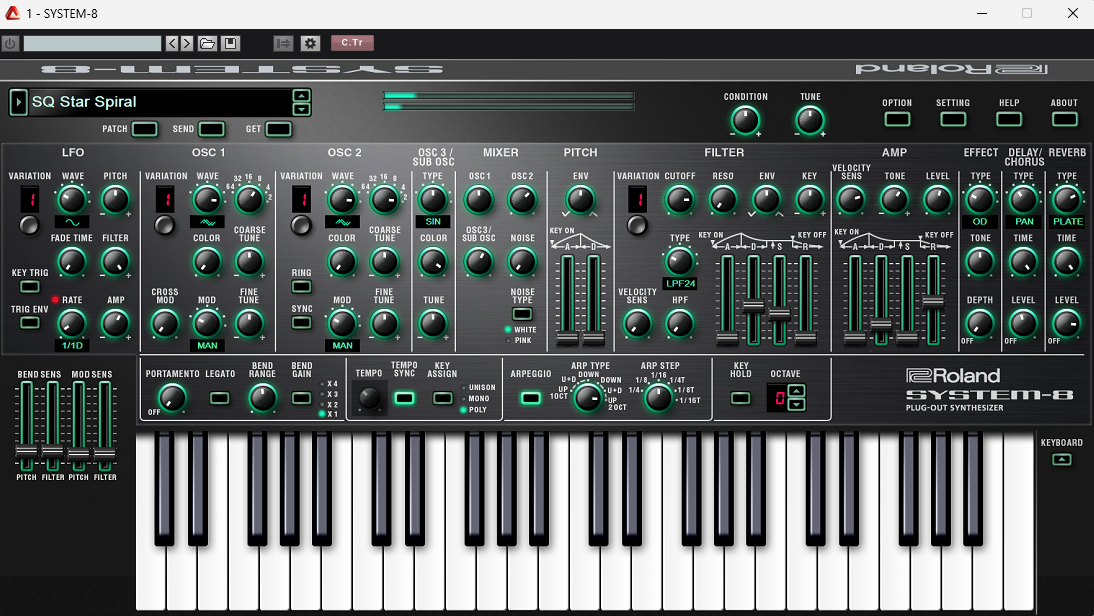Screen dimensions: 1094x616
Task: Click the LFO RATE knob
Action: coord(71,324)
